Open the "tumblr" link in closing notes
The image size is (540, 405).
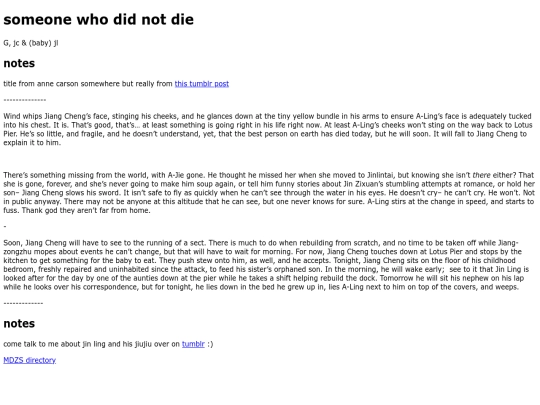coord(193,344)
